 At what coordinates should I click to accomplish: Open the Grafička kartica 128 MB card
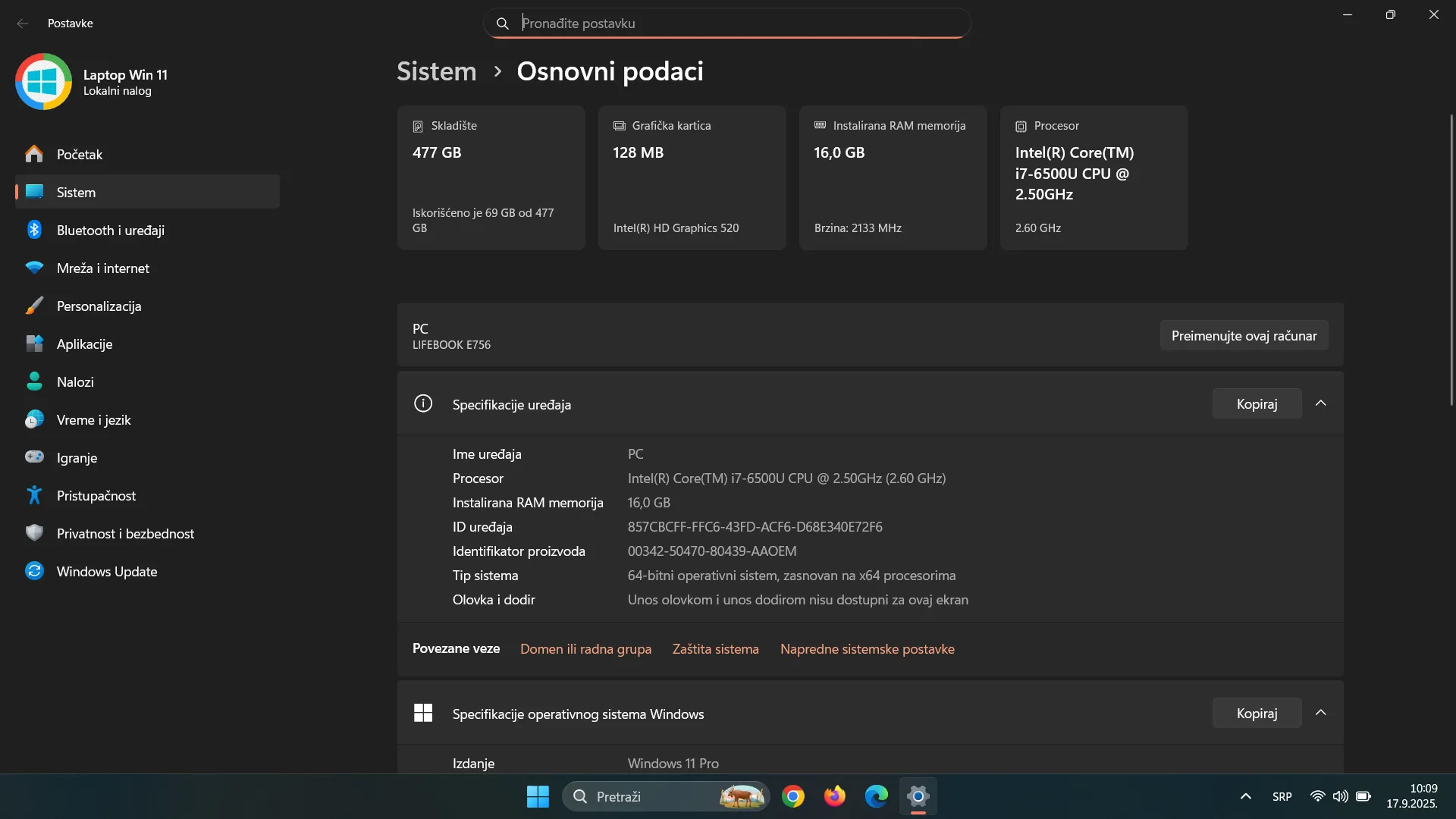click(x=692, y=178)
